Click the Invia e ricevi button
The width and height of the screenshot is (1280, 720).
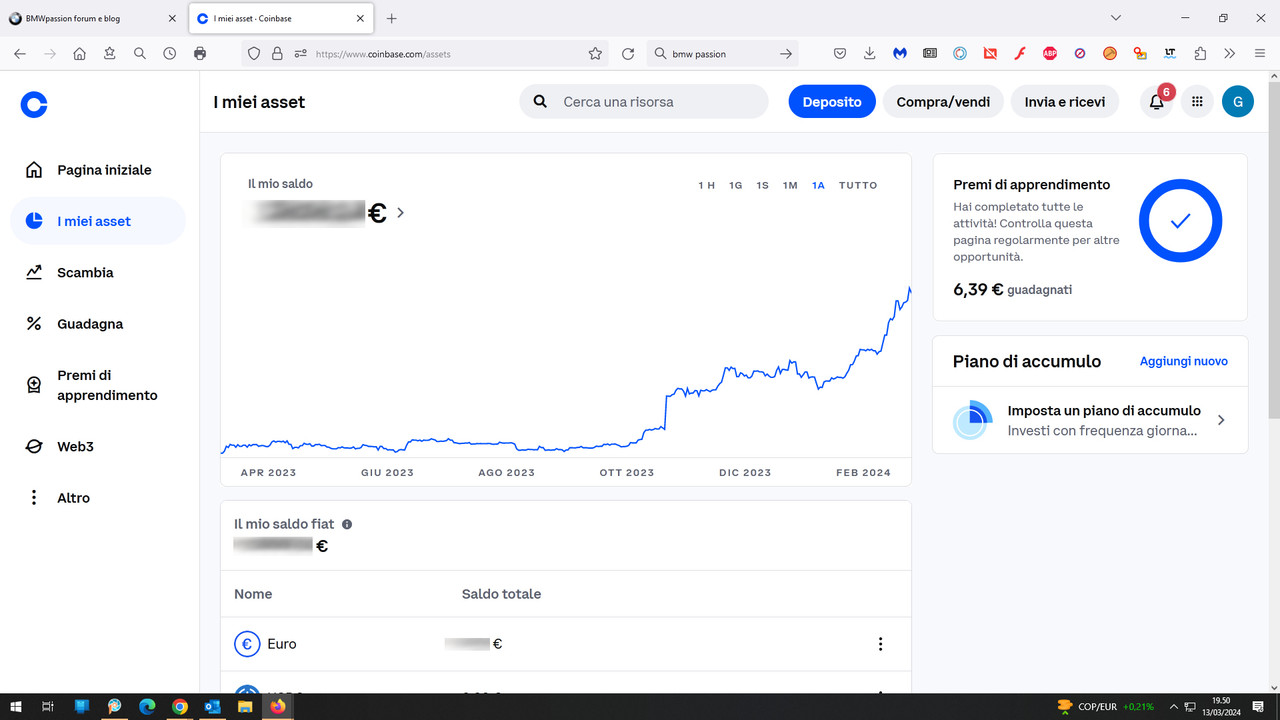pos(1065,101)
